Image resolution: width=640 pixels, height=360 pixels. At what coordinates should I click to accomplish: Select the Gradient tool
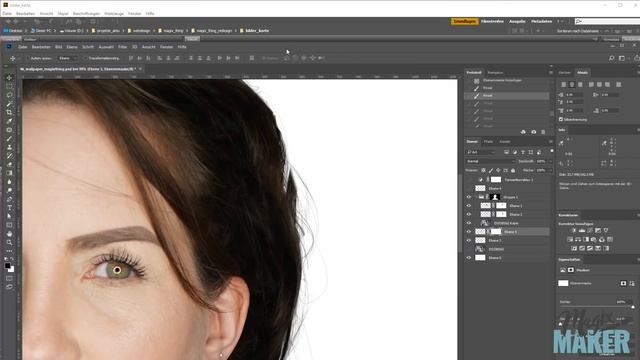[x=9, y=173]
